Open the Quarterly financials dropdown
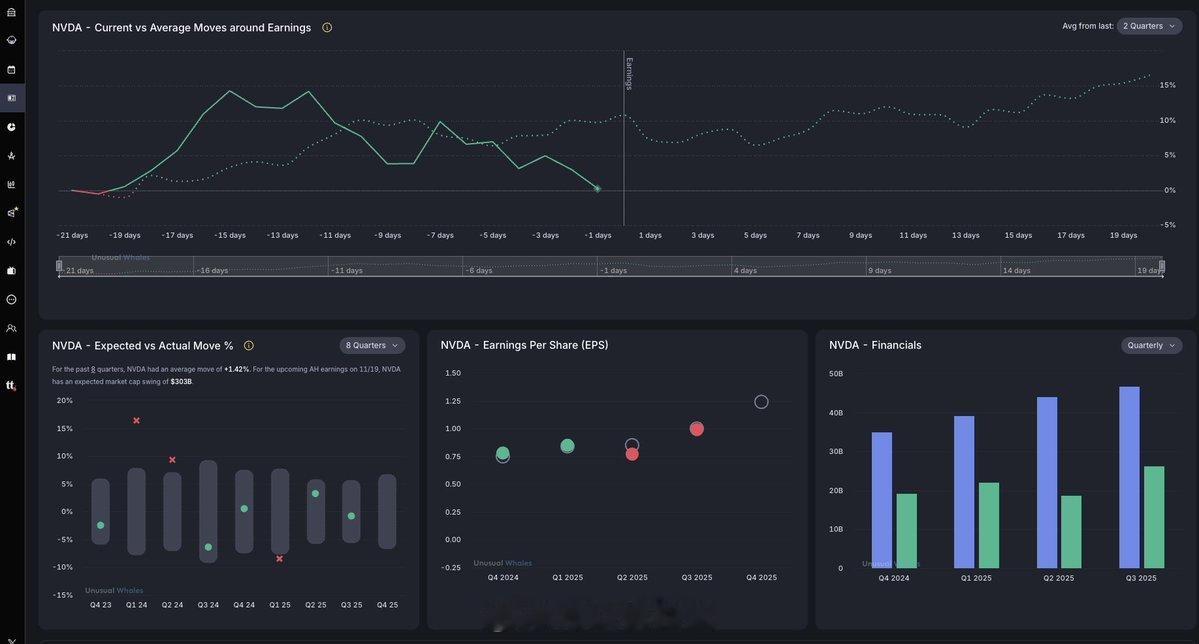The height and width of the screenshot is (644, 1199). [x=1152, y=346]
